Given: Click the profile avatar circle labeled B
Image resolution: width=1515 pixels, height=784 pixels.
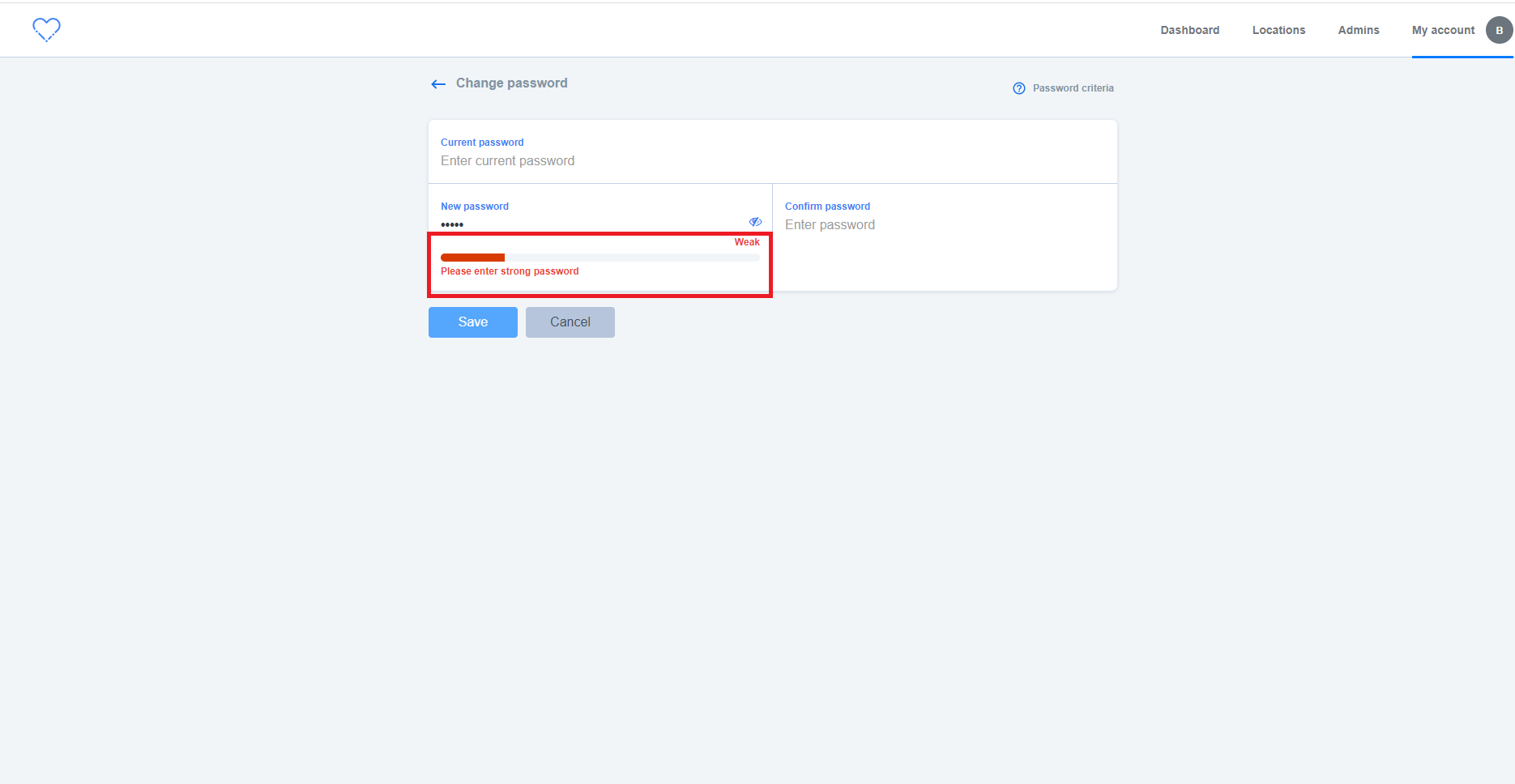Looking at the screenshot, I should (1498, 30).
